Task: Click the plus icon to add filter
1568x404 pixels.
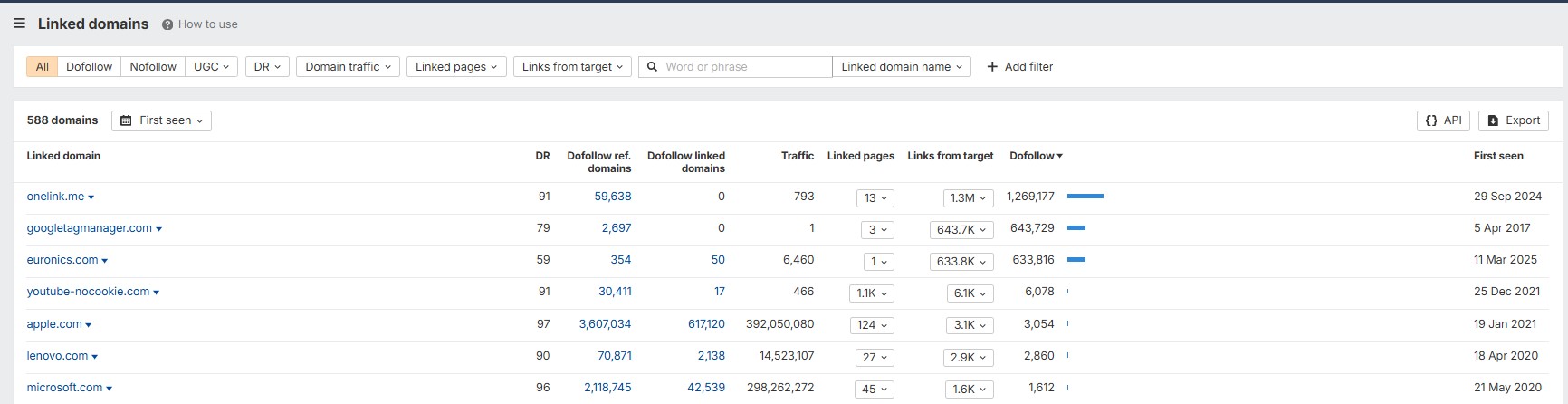Action: click(992, 67)
